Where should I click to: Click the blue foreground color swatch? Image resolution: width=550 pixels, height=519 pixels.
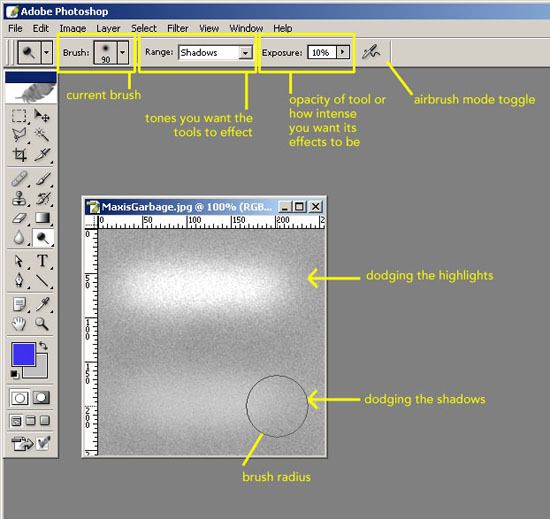click(x=23, y=354)
